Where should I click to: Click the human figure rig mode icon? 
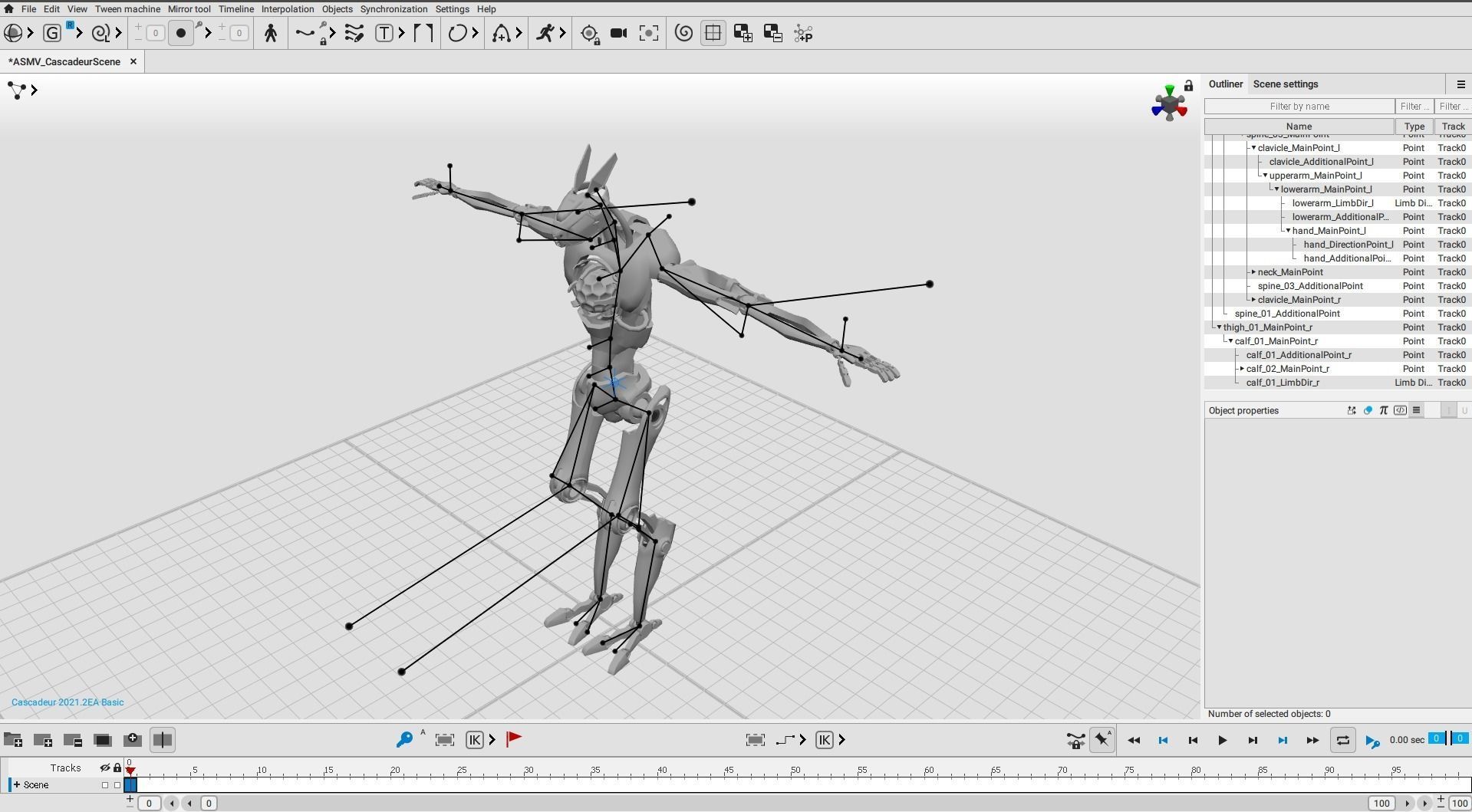click(270, 33)
